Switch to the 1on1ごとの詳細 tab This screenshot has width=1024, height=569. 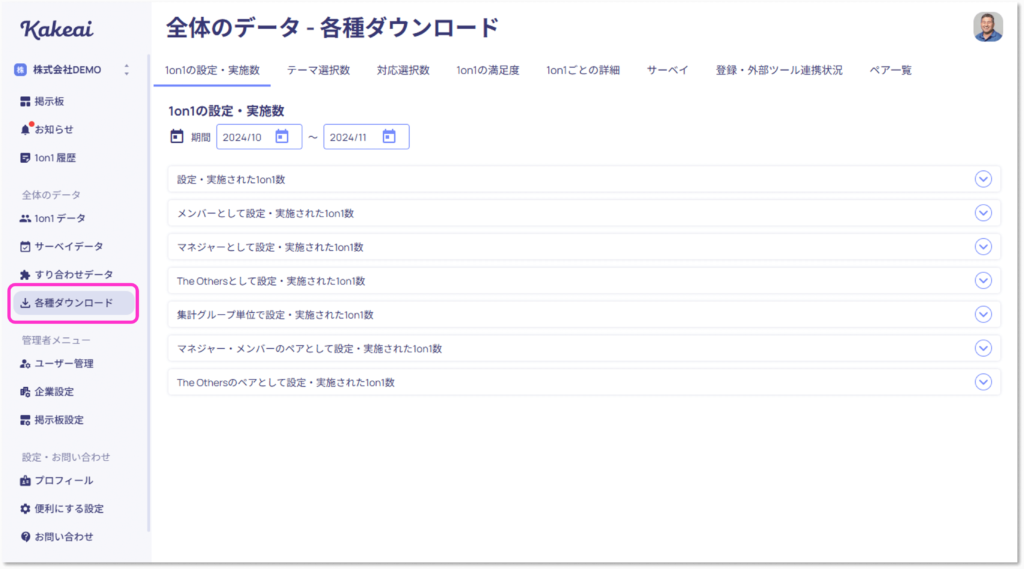click(x=583, y=70)
